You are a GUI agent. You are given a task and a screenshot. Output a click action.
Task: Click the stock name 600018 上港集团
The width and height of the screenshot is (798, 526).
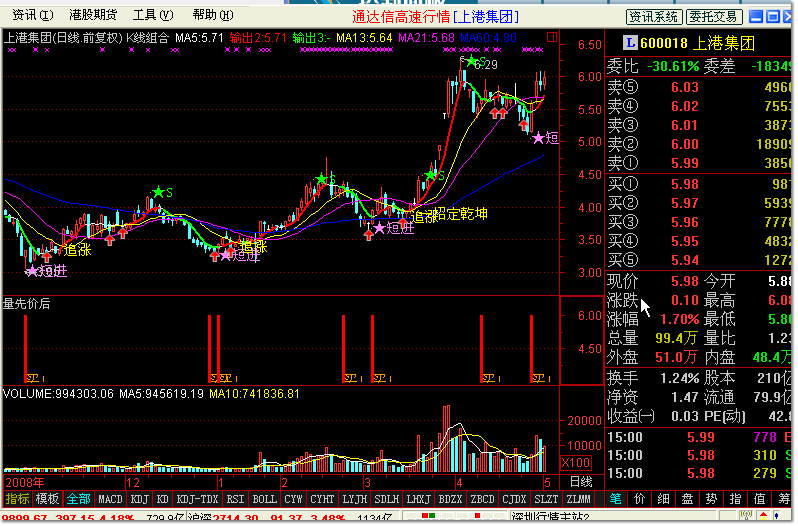[697, 43]
